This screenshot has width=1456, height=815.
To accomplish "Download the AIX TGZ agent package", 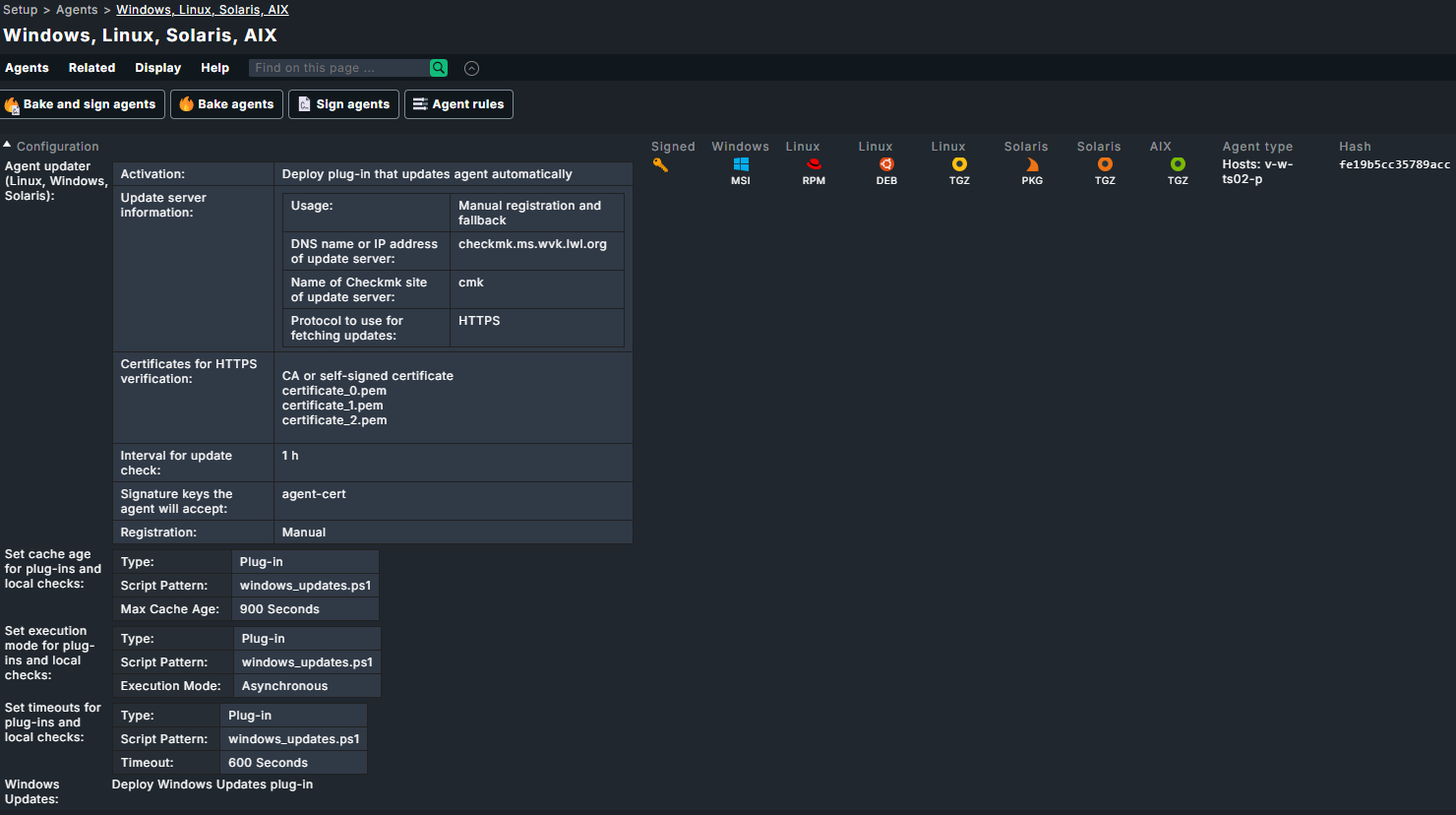I will pyautogui.click(x=1178, y=171).
